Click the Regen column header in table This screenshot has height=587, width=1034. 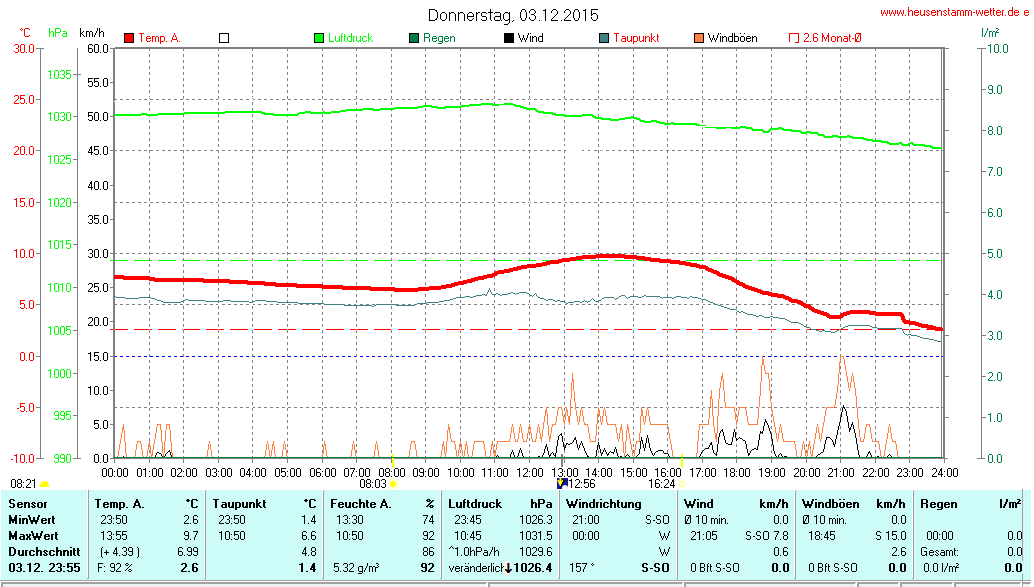click(x=938, y=503)
